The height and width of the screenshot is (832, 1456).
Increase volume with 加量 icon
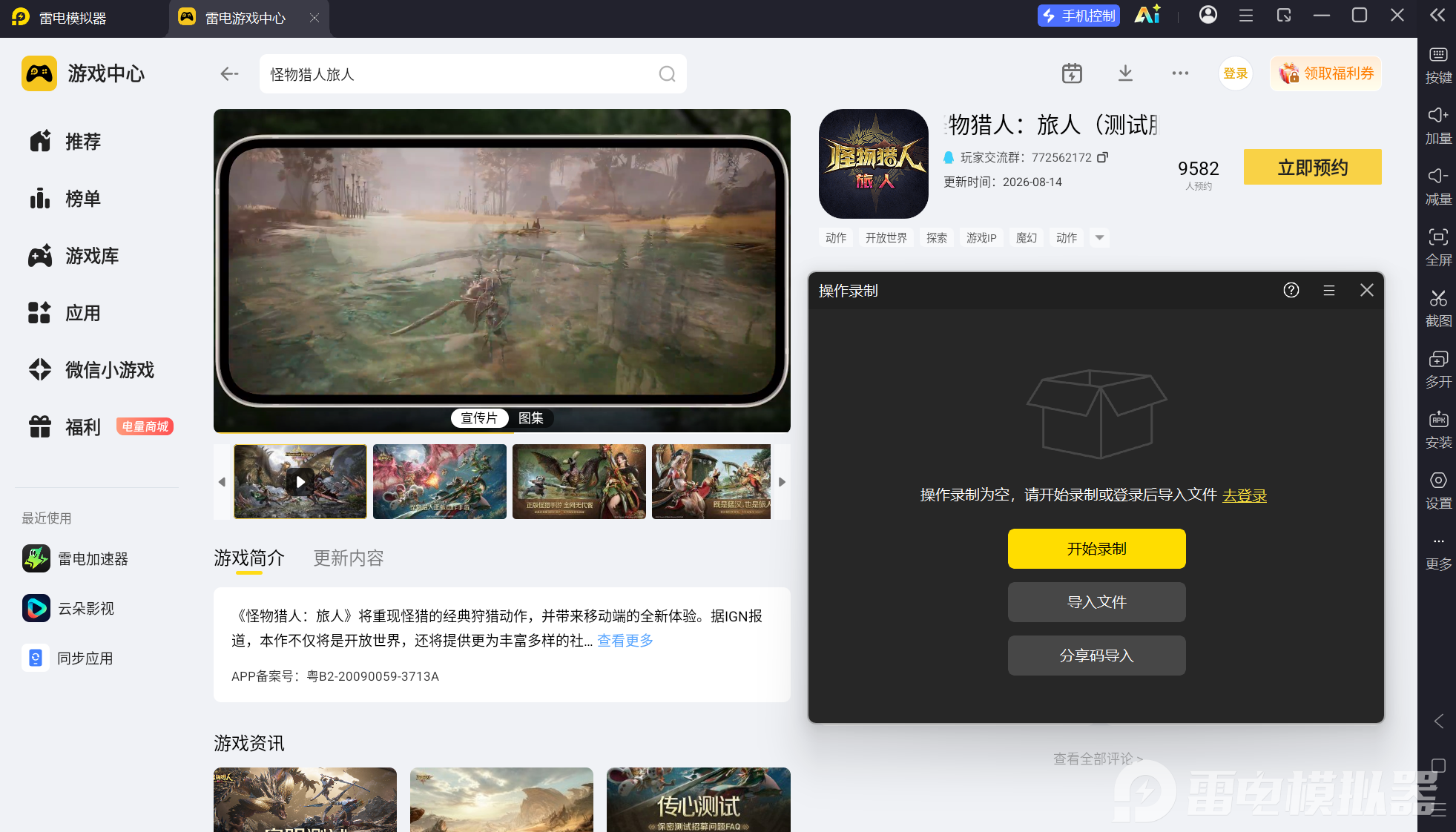(x=1438, y=125)
